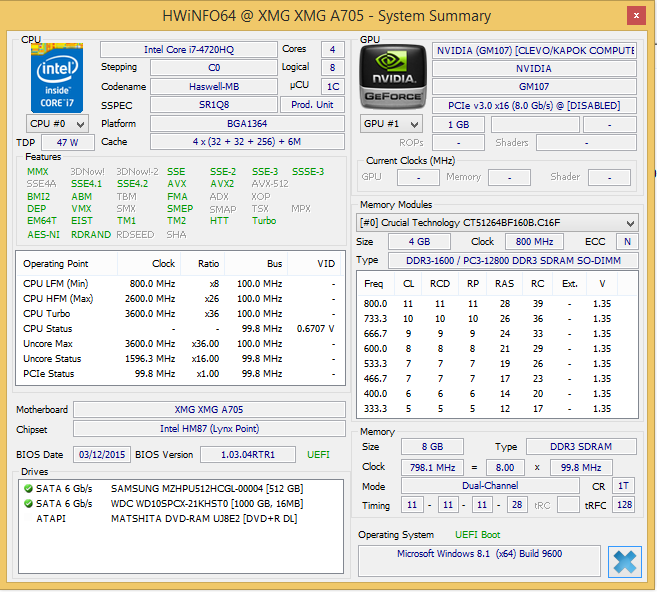Close the System Summary window
This screenshot has width=657, height=592.
point(636,16)
